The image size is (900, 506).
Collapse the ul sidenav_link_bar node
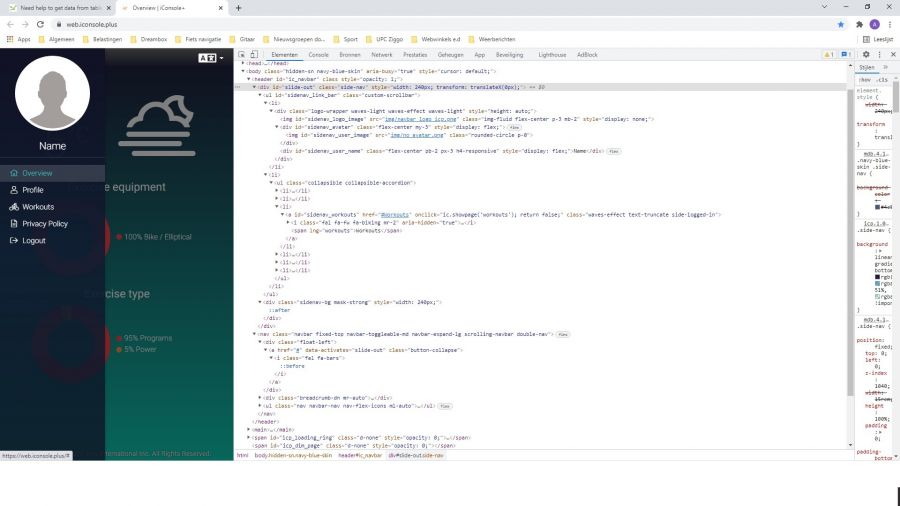click(x=260, y=95)
